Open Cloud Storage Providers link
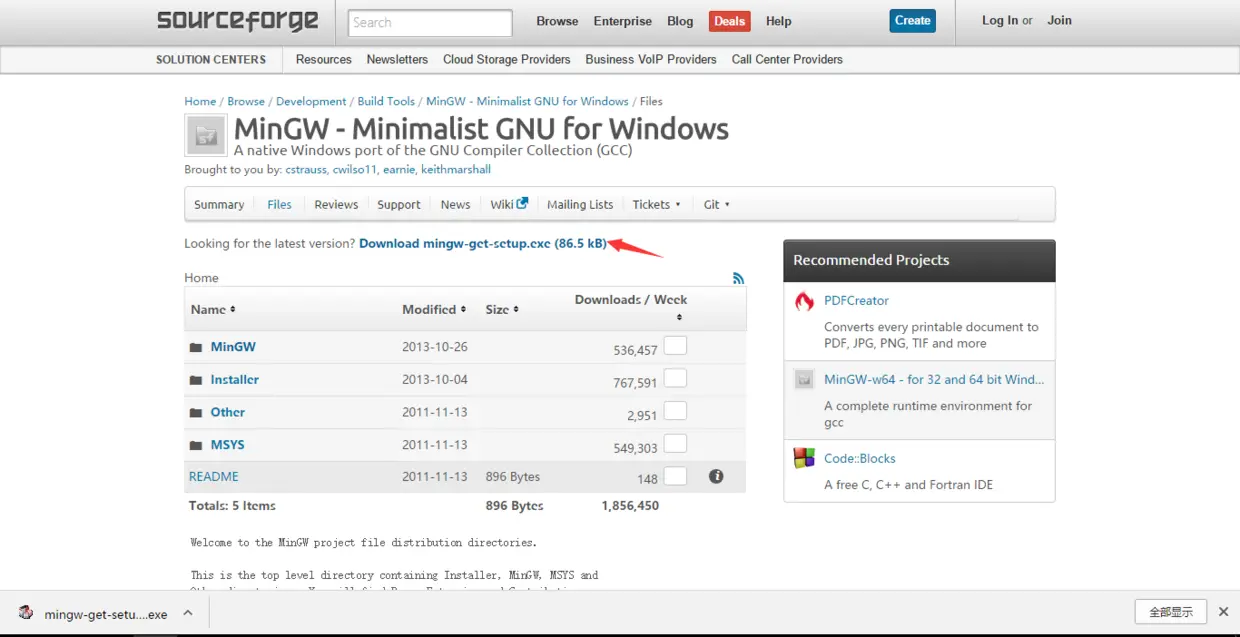This screenshot has height=637, width=1240. [507, 59]
